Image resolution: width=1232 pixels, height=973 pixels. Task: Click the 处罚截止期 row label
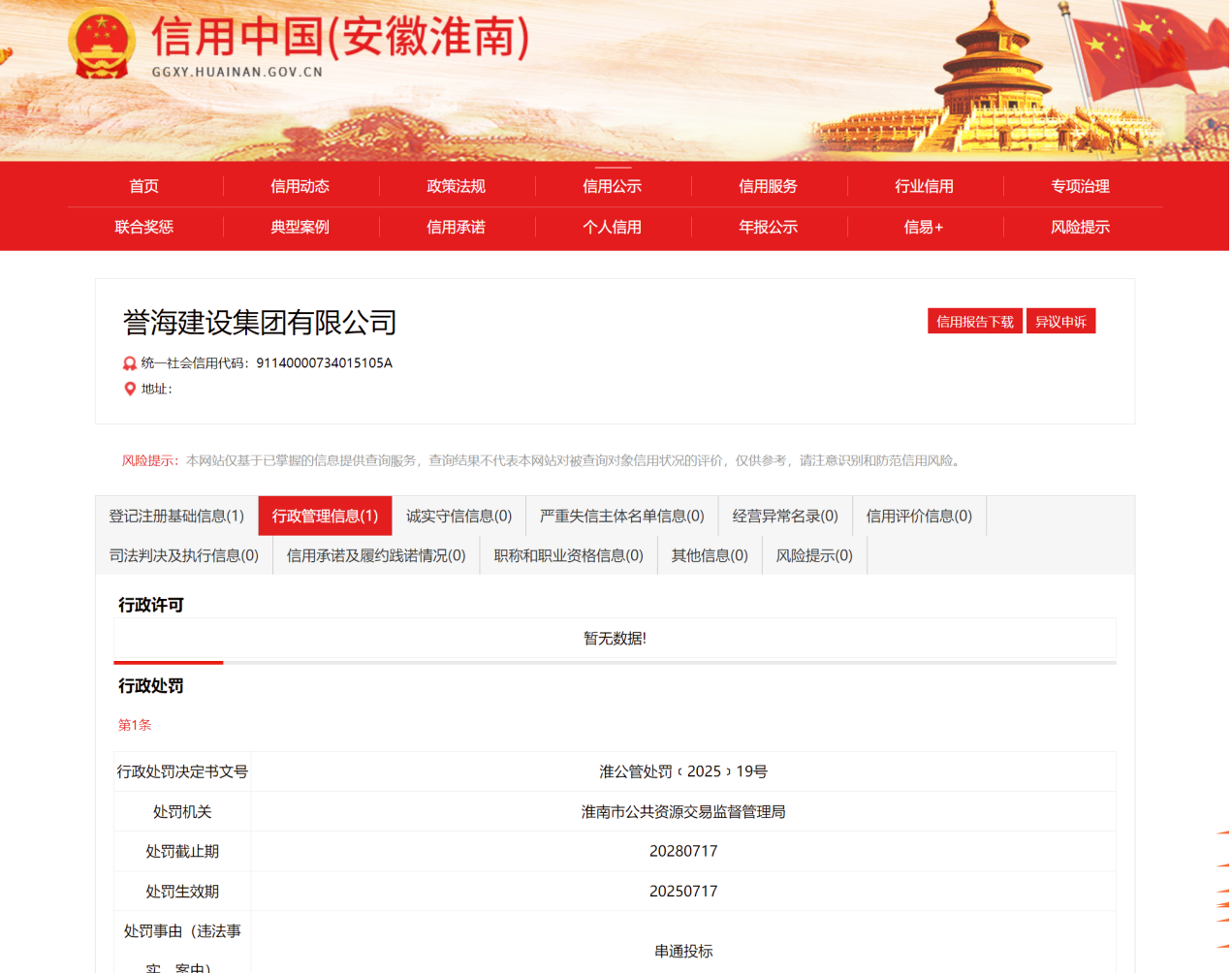(182, 851)
